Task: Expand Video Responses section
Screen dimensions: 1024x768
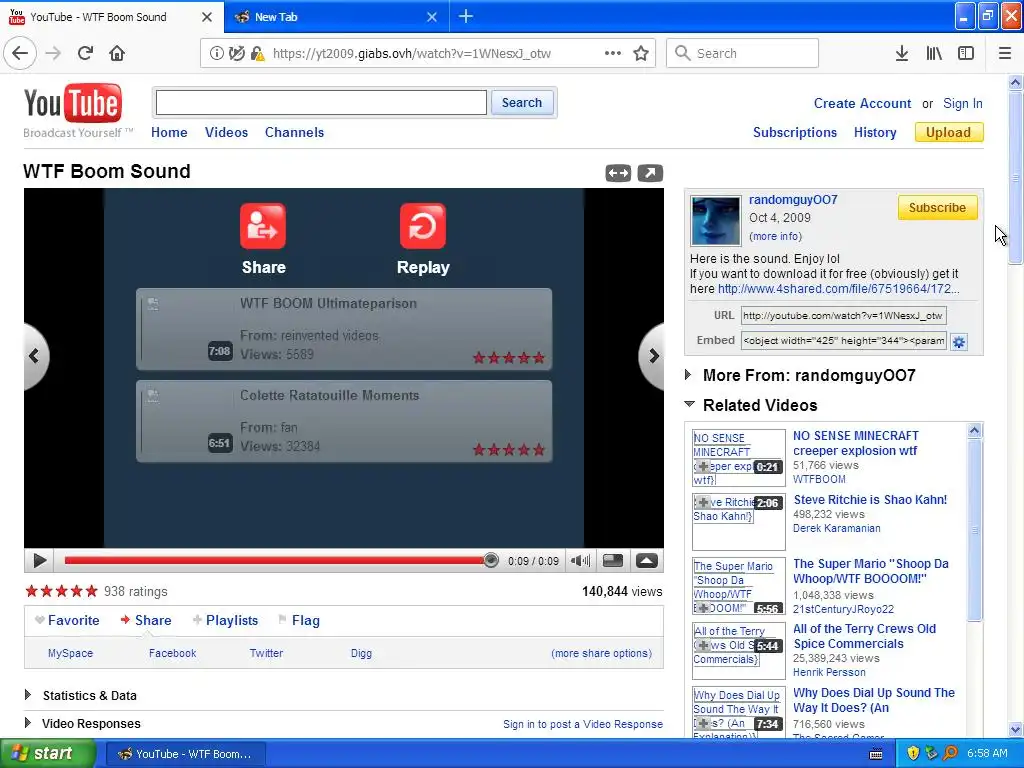Action: coord(28,723)
